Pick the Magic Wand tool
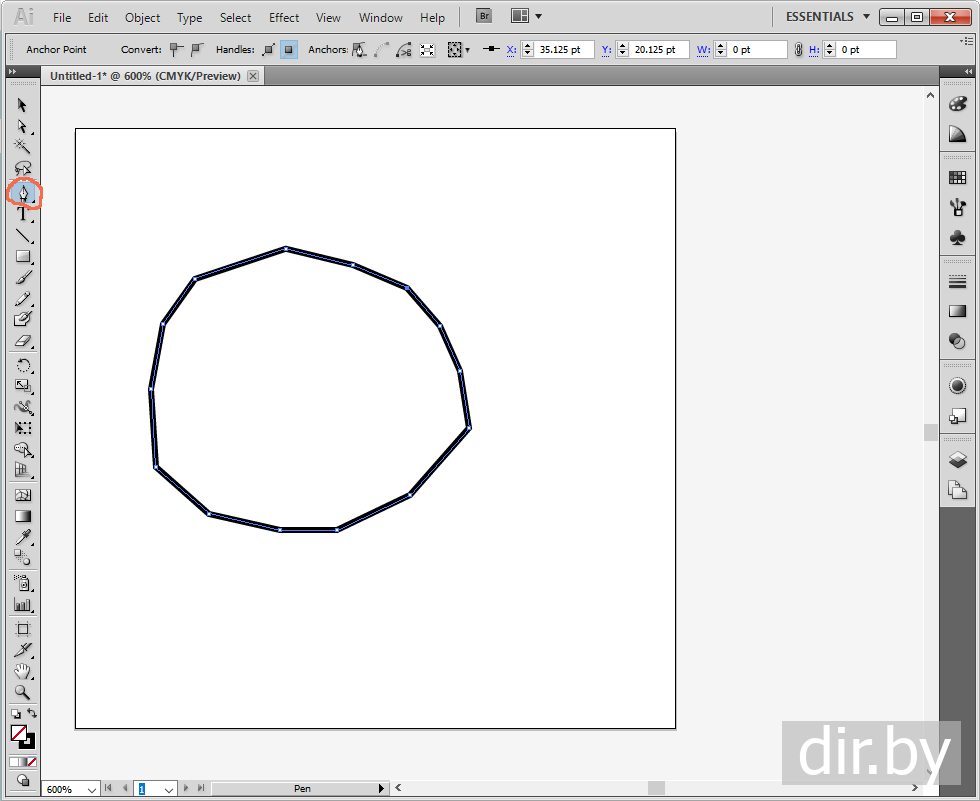Image resolution: width=980 pixels, height=801 pixels. tap(23, 147)
